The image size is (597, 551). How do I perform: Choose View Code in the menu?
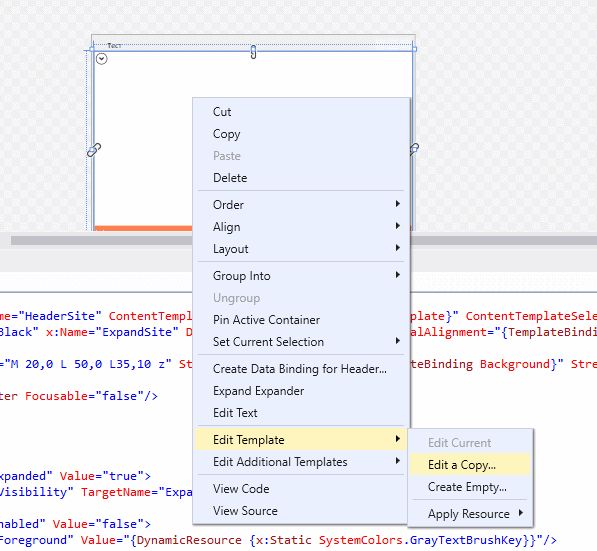[301, 489]
